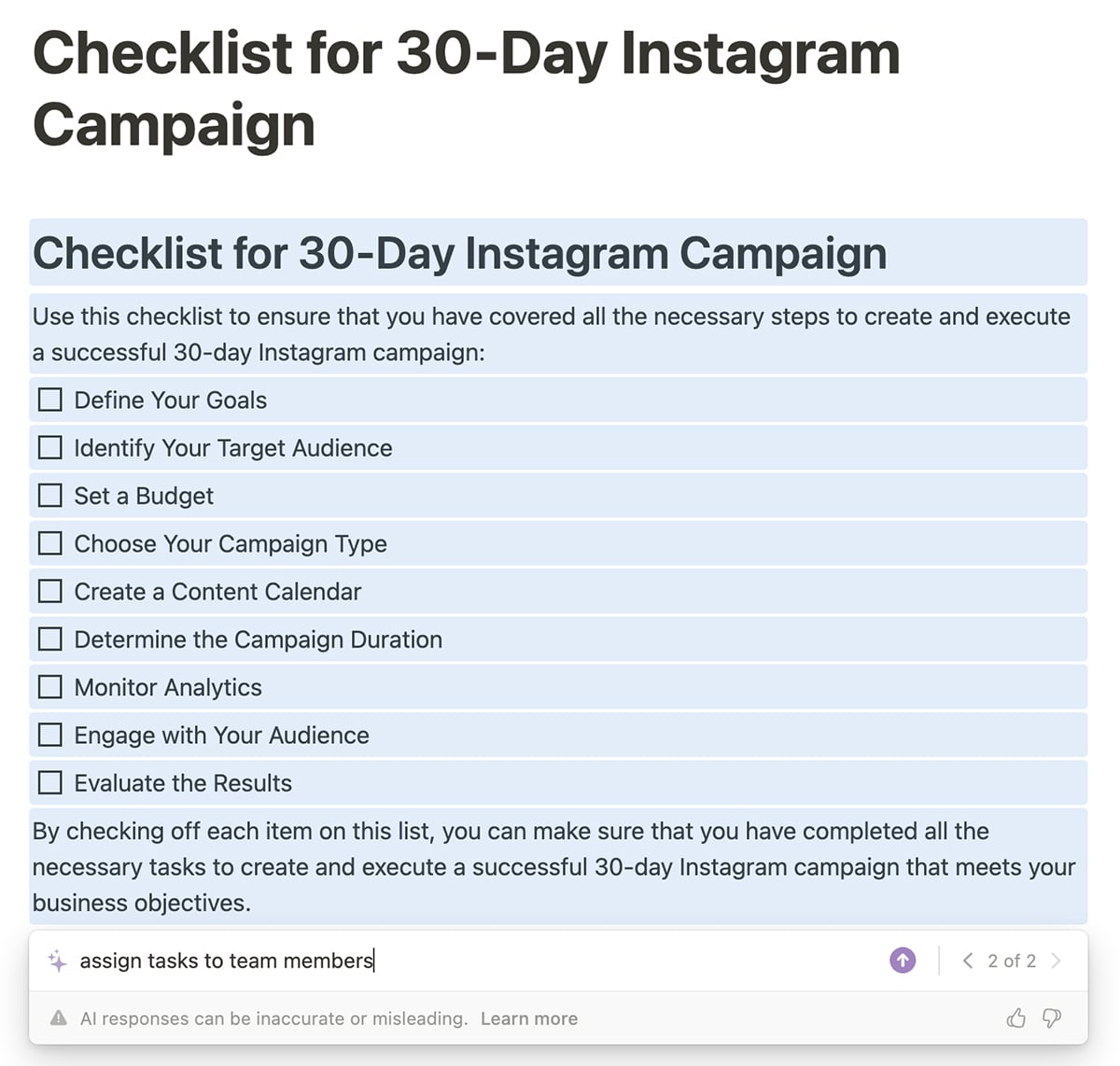Check Engage with Your Audience box
This screenshot has width=1120, height=1066.
(50, 736)
